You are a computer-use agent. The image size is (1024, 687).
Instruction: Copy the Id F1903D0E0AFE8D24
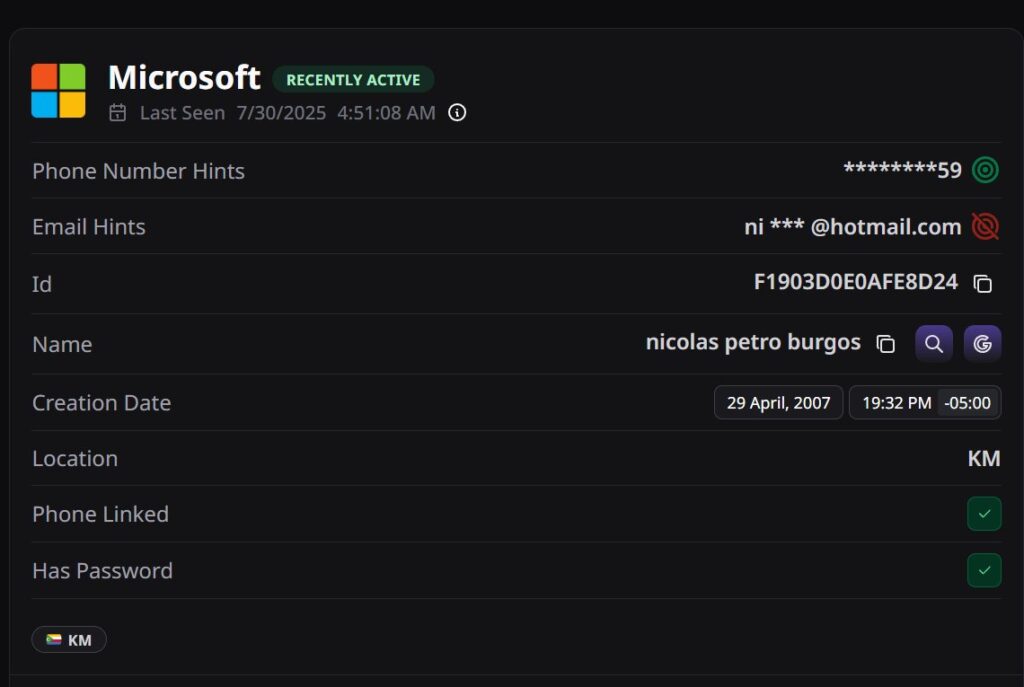point(983,283)
